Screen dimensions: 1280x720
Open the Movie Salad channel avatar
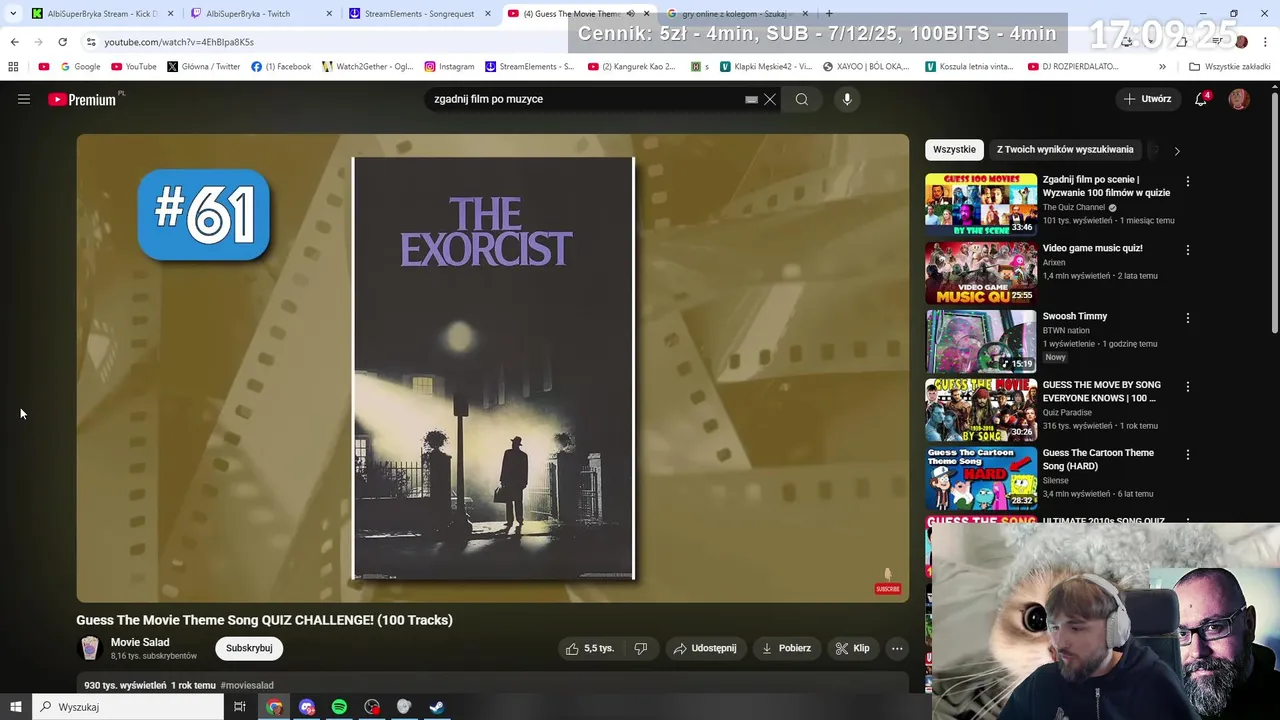tap(90, 648)
